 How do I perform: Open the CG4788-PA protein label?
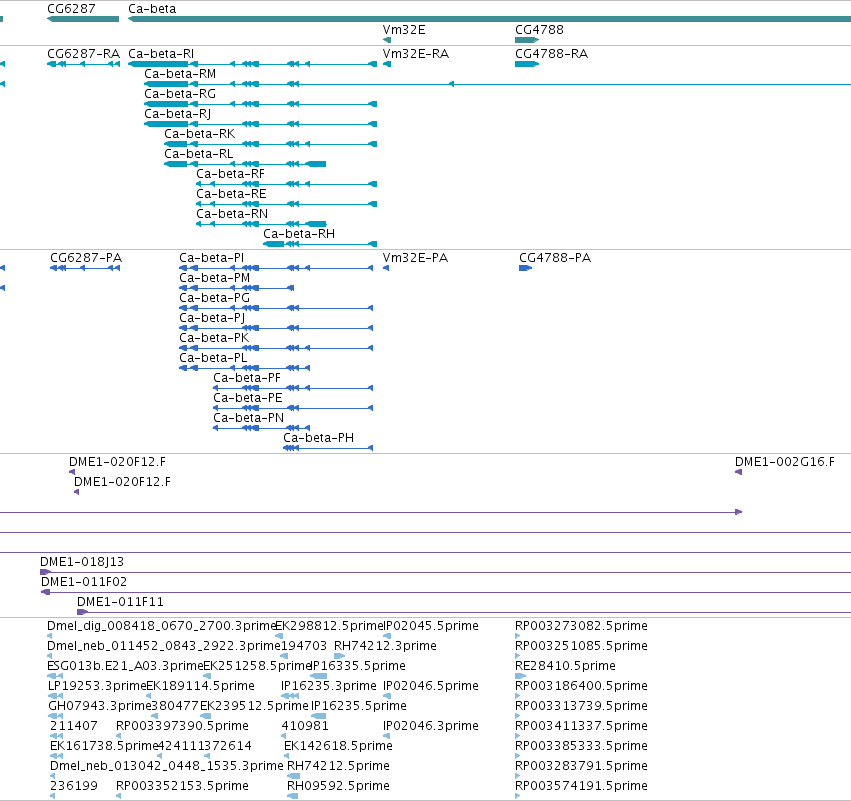[x=555, y=258]
